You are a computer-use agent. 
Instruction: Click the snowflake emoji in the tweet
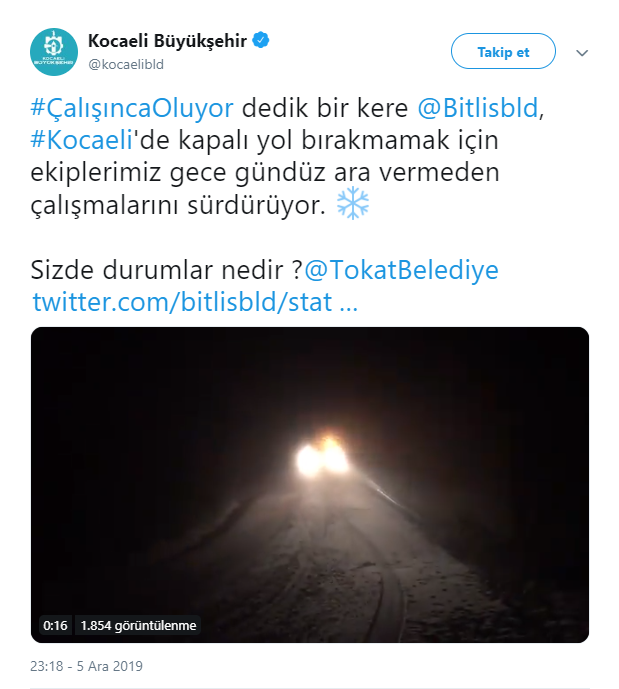coord(353,203)
